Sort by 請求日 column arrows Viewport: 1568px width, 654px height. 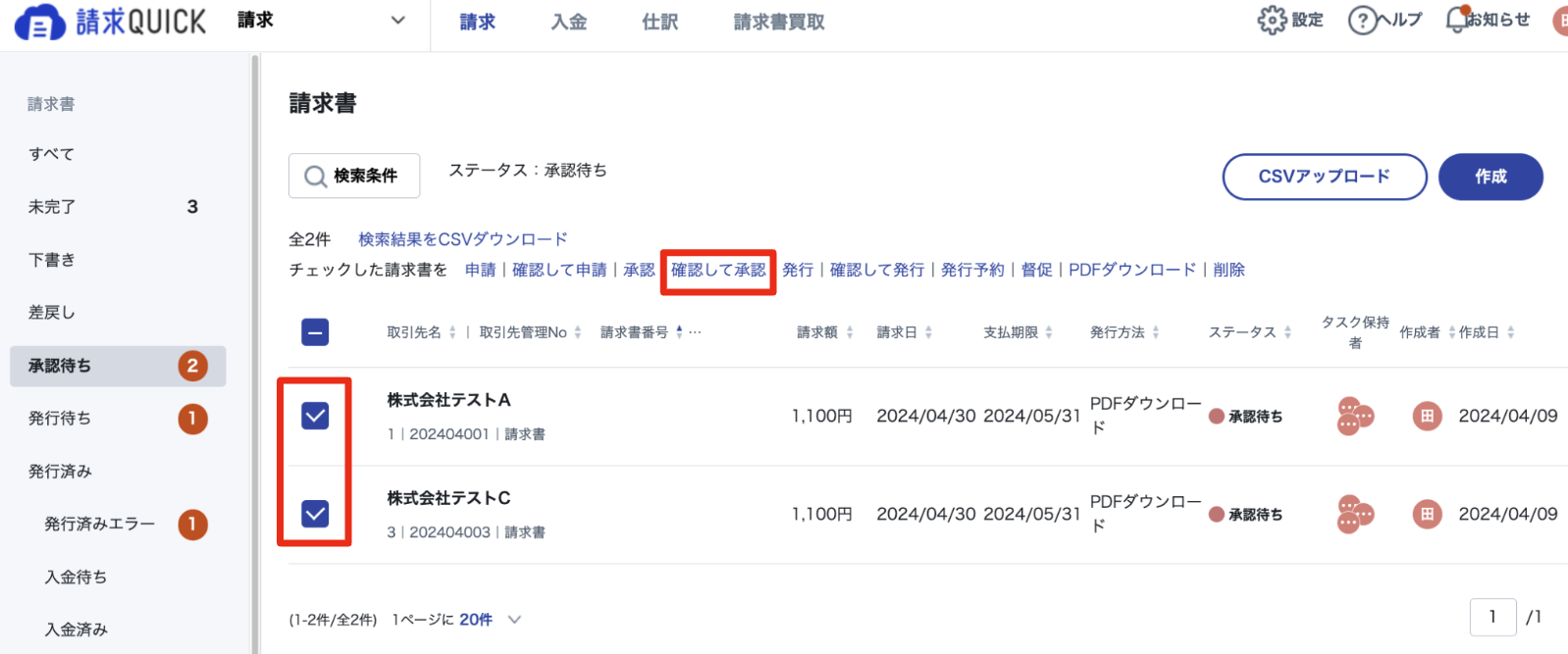[x=928, y=332]
